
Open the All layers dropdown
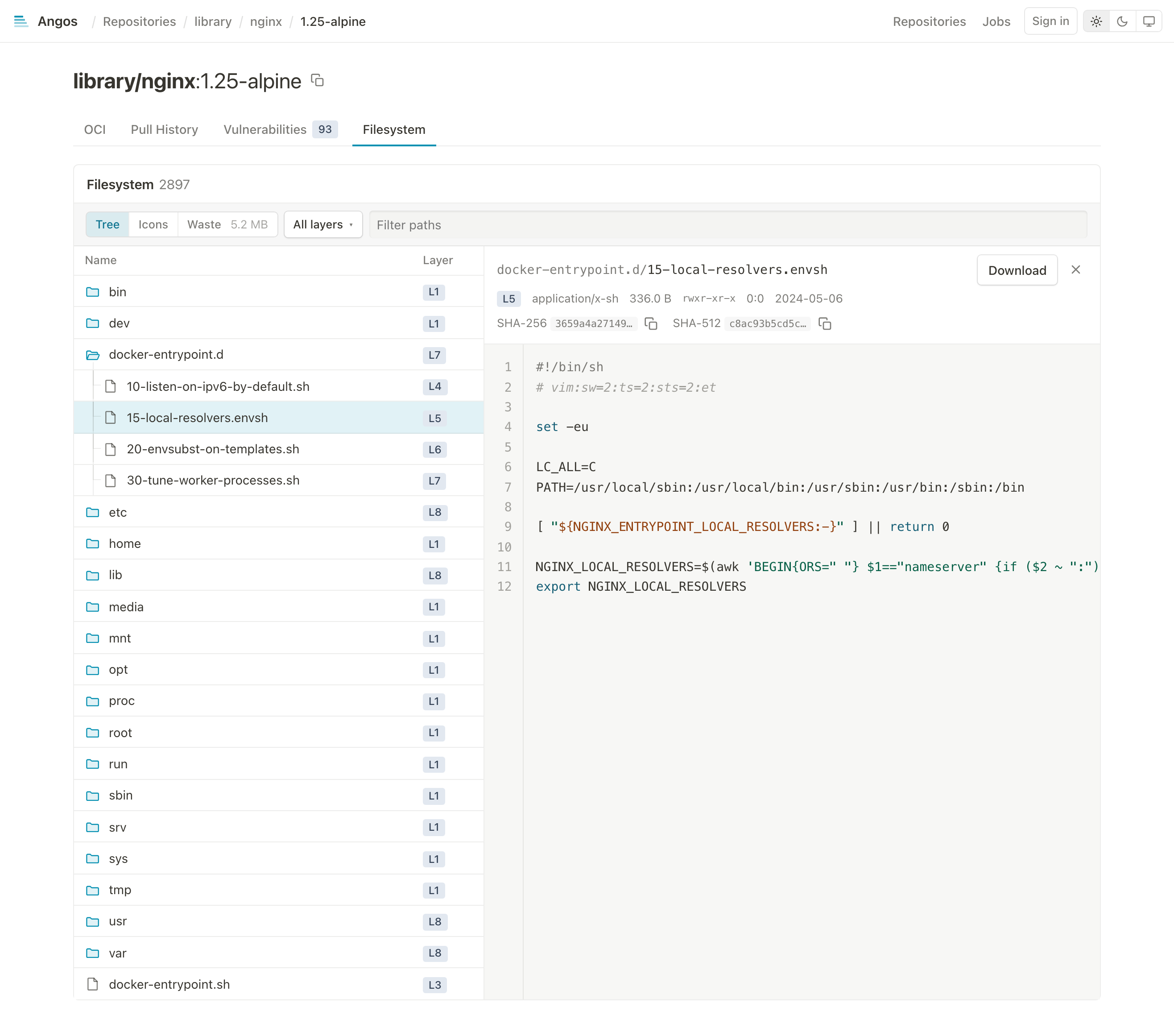tap(323, 225)
